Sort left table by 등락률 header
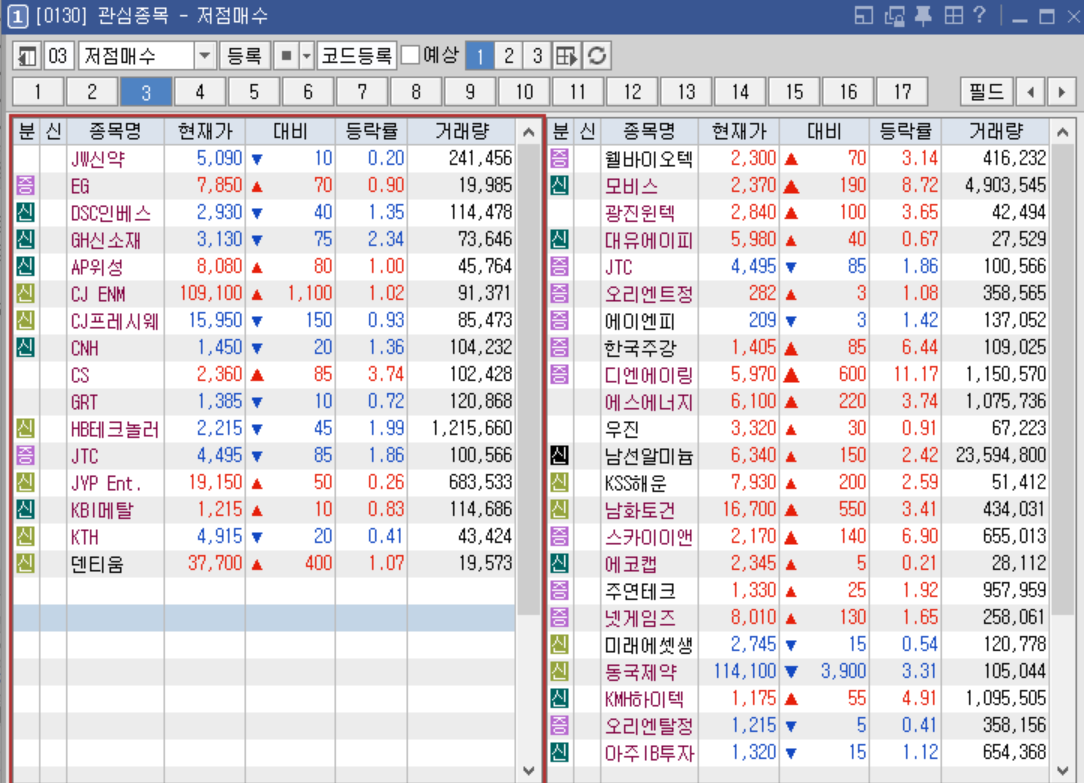Image resolution: width=1084 pixels, height=783 pixels. (371, 131)
